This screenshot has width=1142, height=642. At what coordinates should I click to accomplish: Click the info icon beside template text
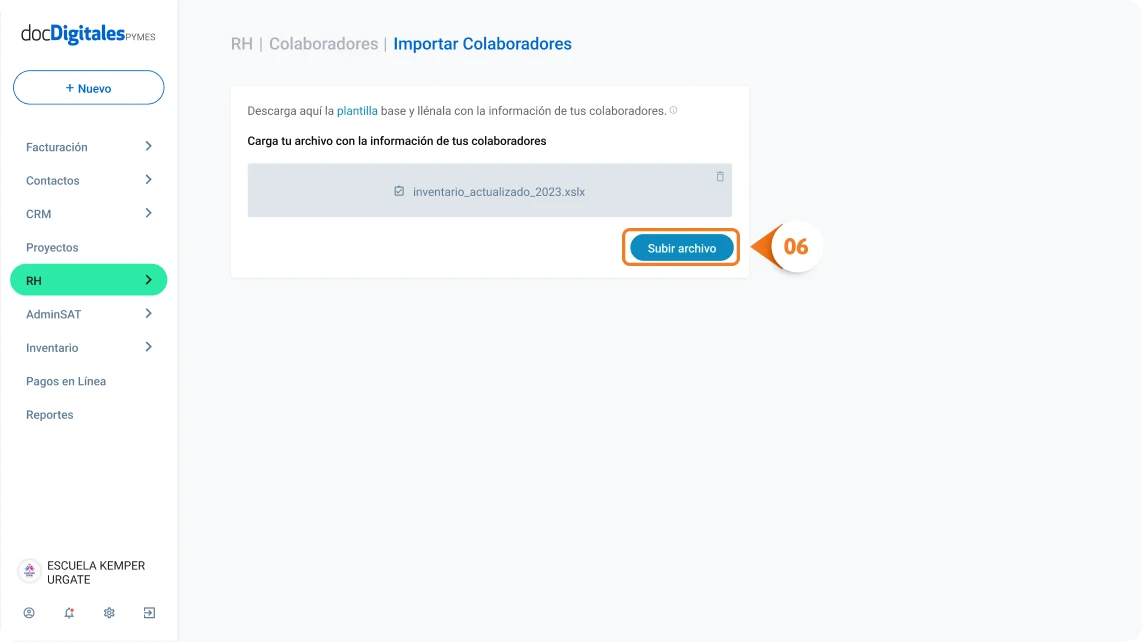click(x=674, y=110)
